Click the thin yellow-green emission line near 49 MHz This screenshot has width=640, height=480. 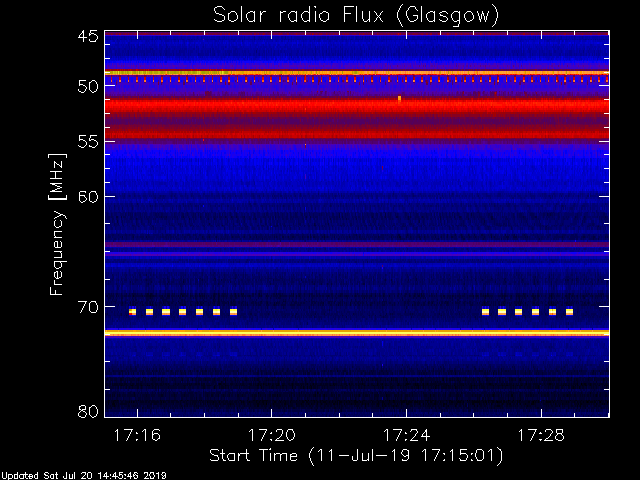[x=357, y=73]
